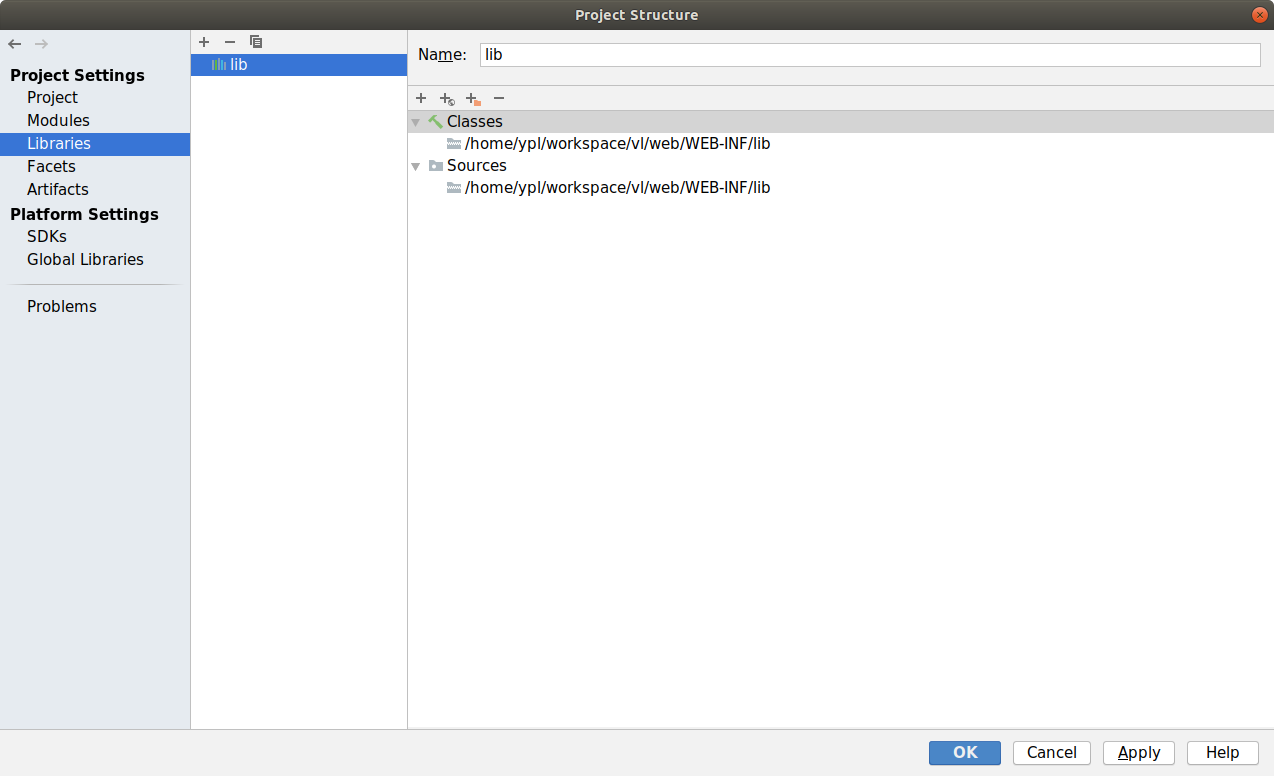
Task: Click the Classes hammer icon
Action: (435, 121)
